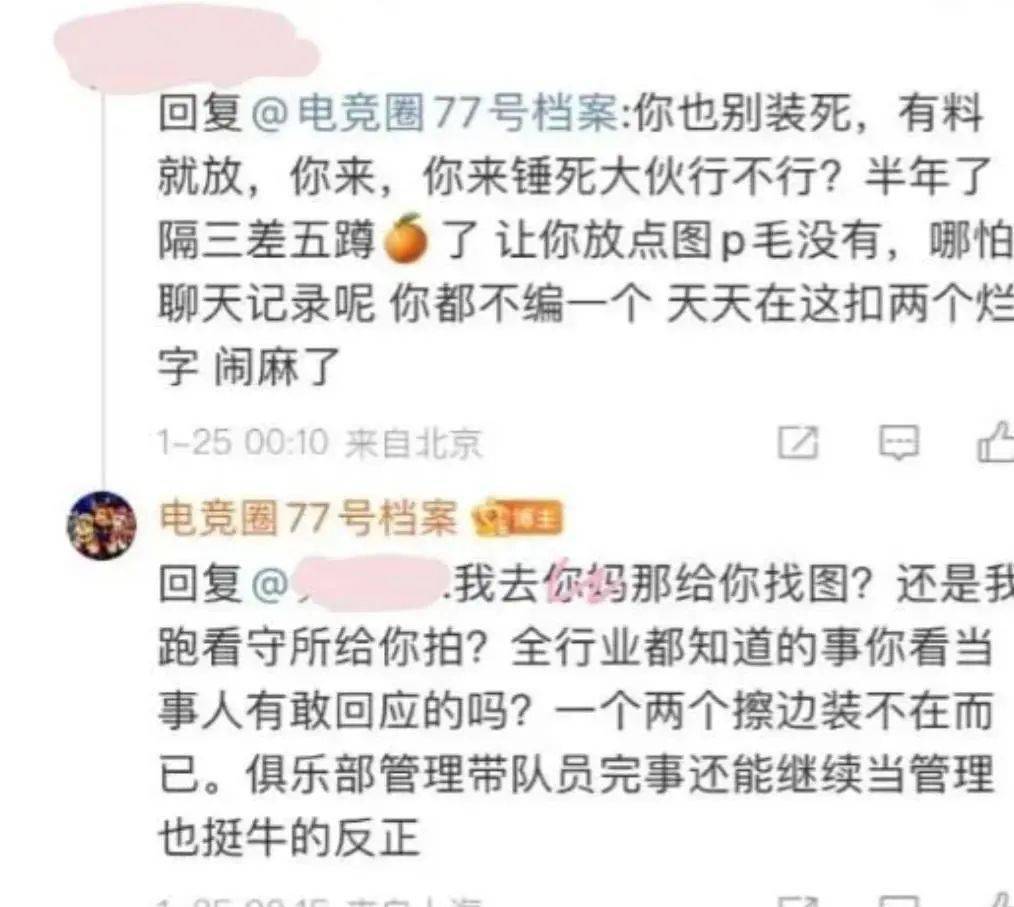Like the first reply with thumbs-up icon
The width and height of the screenshot is (1014, 907).
point(996,442)
